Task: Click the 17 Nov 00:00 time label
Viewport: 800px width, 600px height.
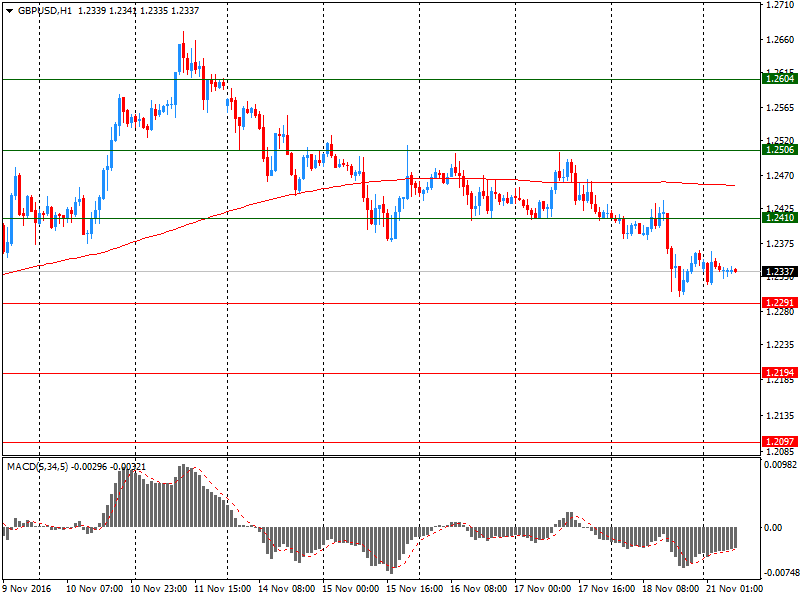Action: point(542,589)
